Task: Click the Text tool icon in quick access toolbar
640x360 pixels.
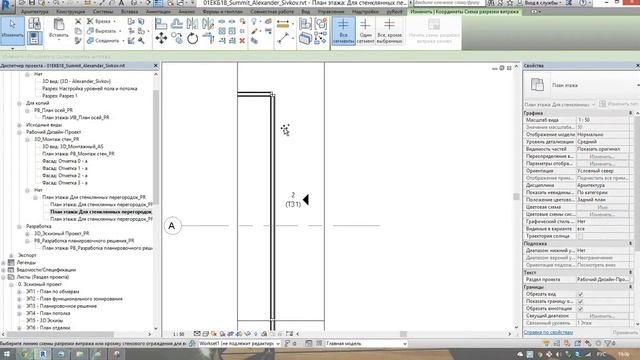Action: pos(121,3)
